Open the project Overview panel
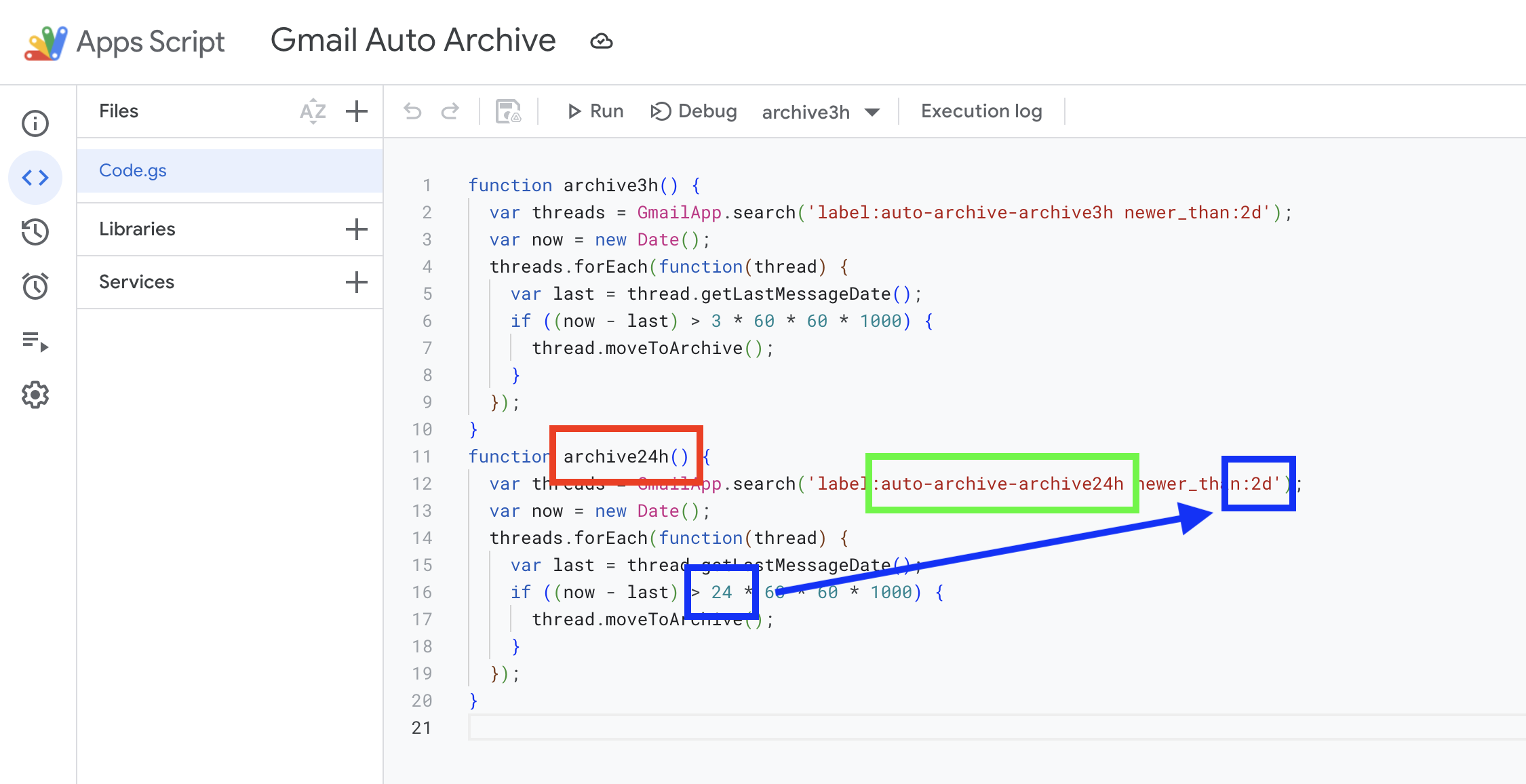The width and height of the screenshot is (1526, 784). pyautogui.click(x=35, y=123)
